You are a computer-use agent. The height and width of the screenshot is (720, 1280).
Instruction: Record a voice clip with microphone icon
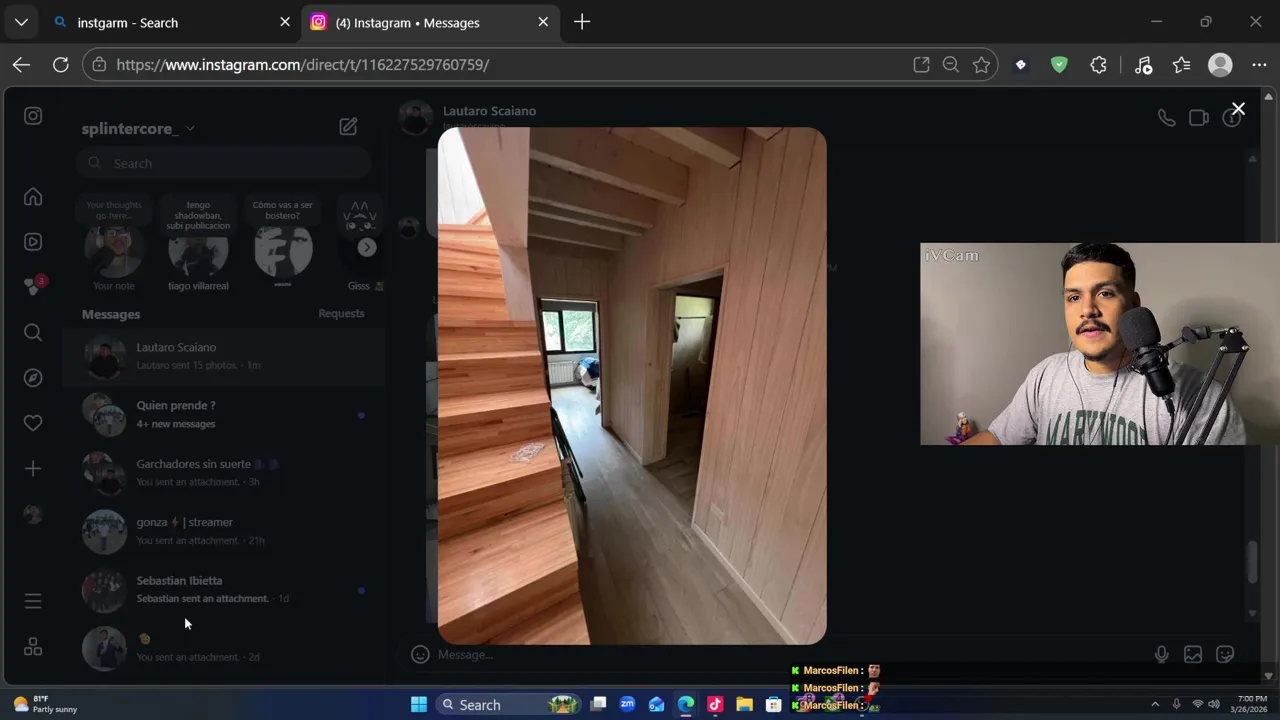(x=1161, y=654)
